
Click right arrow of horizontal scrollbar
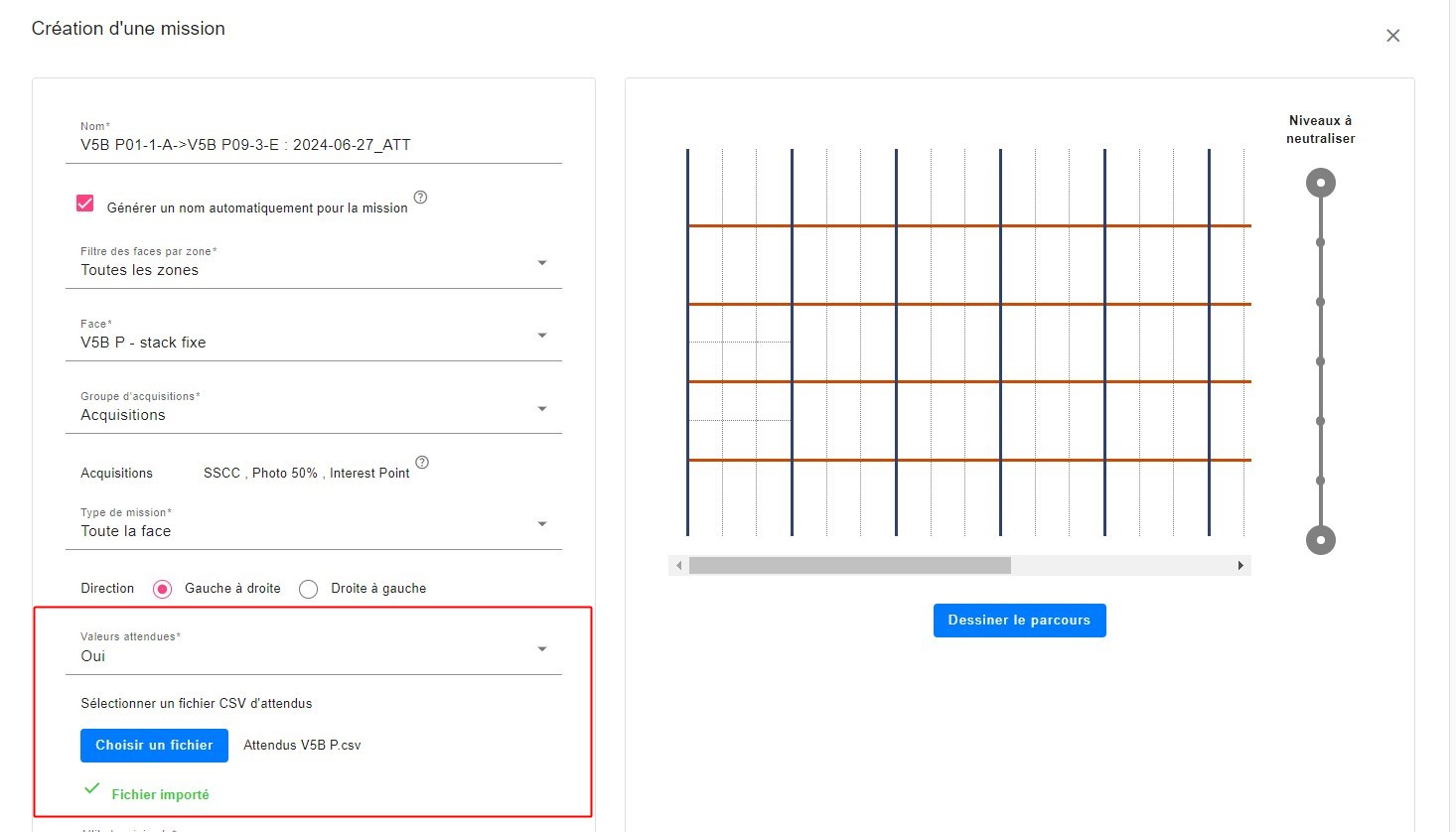point(1240,566)
